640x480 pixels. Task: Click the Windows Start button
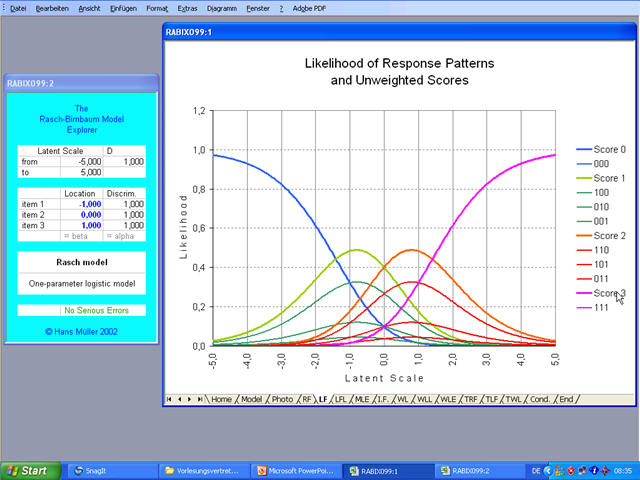27,470
